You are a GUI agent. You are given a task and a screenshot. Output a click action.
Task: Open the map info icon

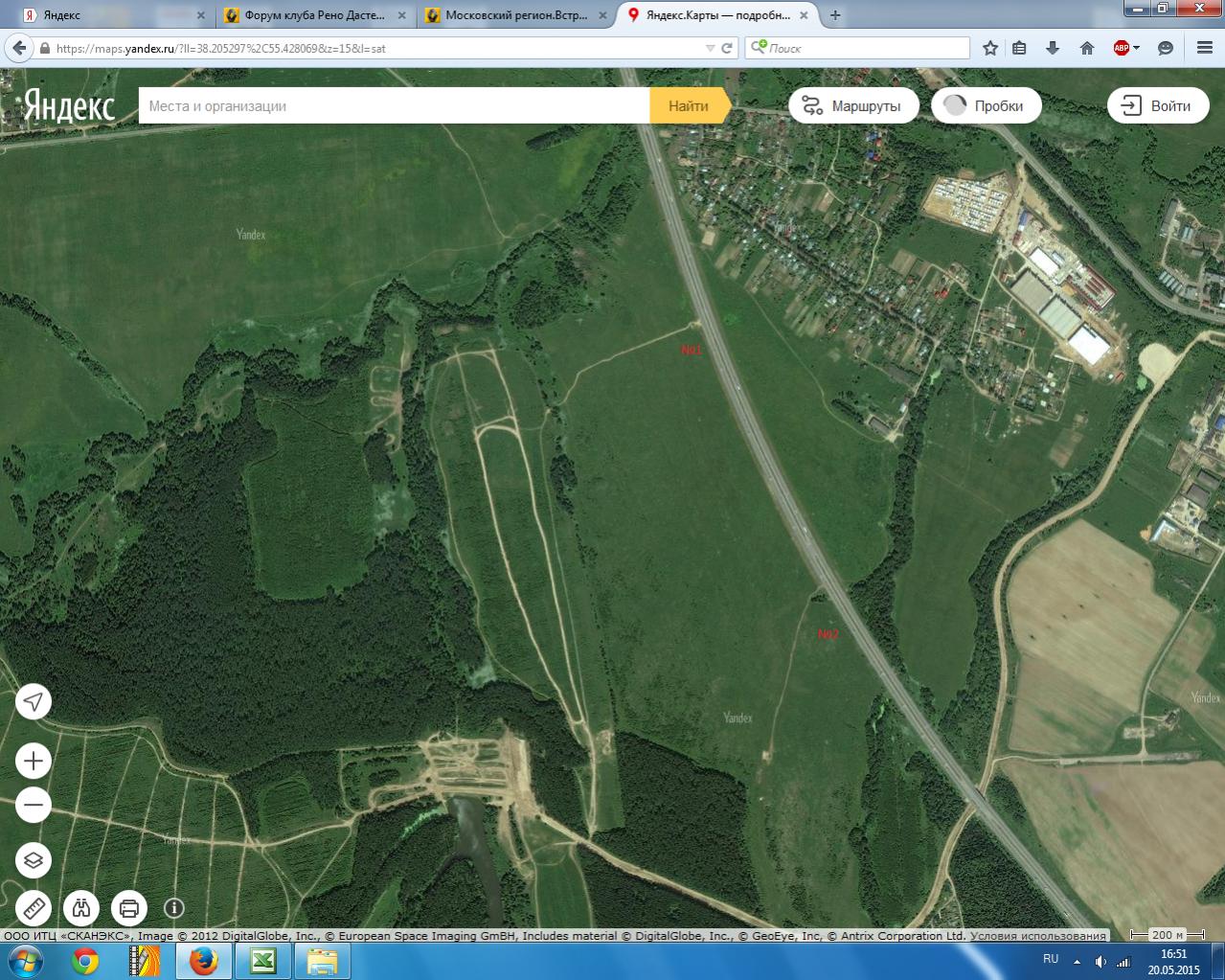[x=173, y=907]
